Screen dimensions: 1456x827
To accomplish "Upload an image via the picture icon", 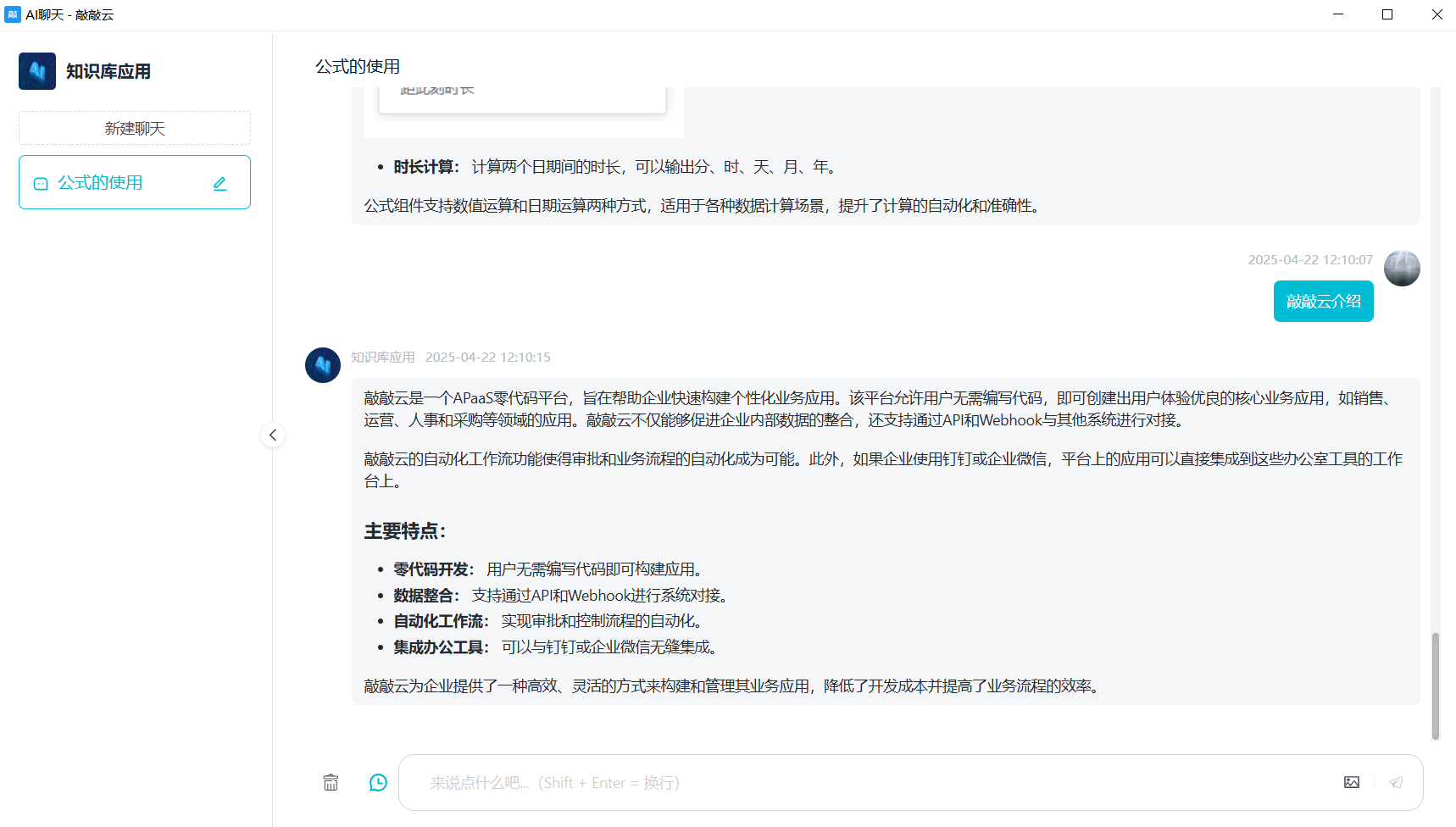I will point(1352,782).
